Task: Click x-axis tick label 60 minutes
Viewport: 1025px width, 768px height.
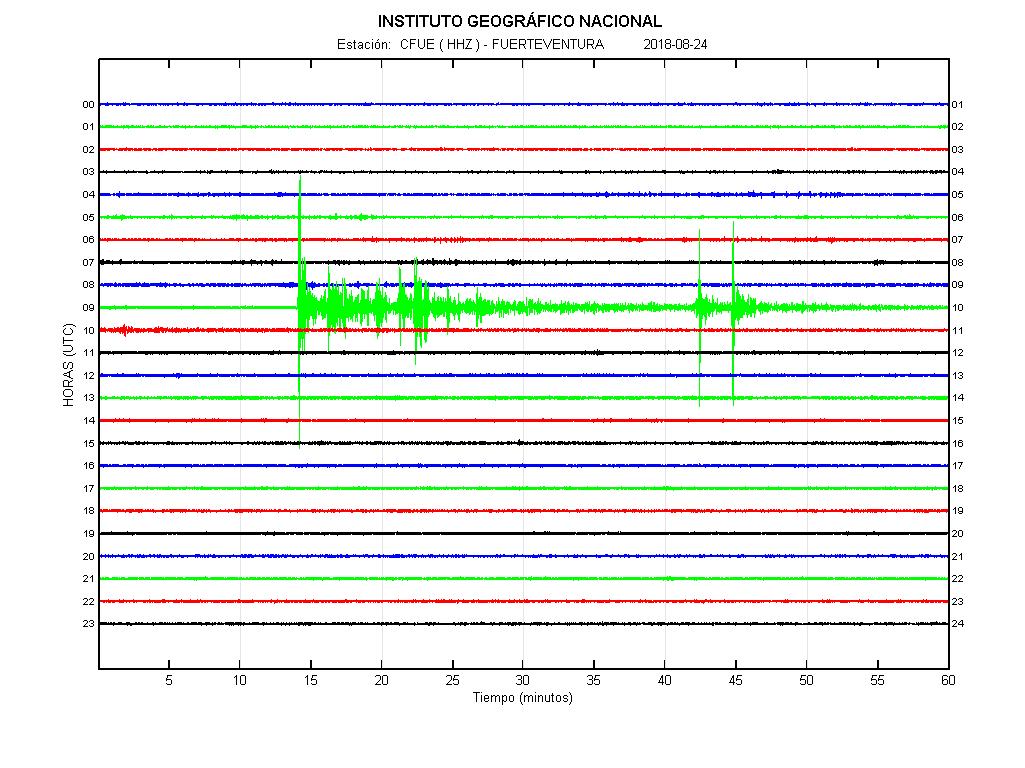Action: click(948, 680)
